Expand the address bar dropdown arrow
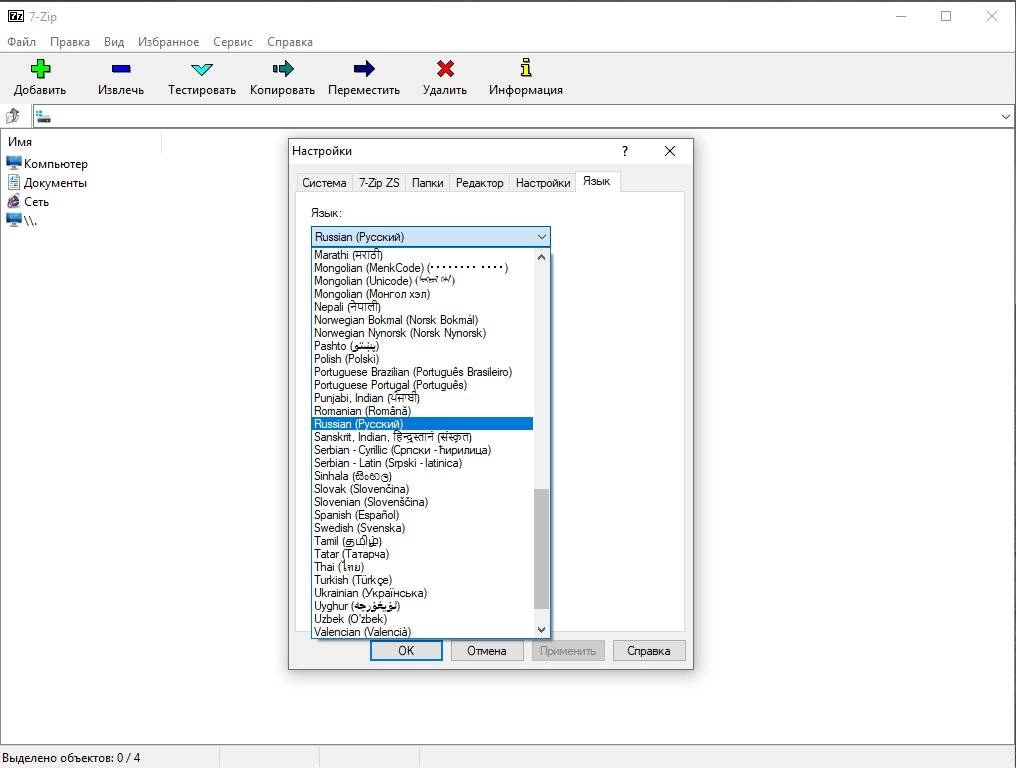This screenshot has width=1016, height=768. click(1006, 117)
